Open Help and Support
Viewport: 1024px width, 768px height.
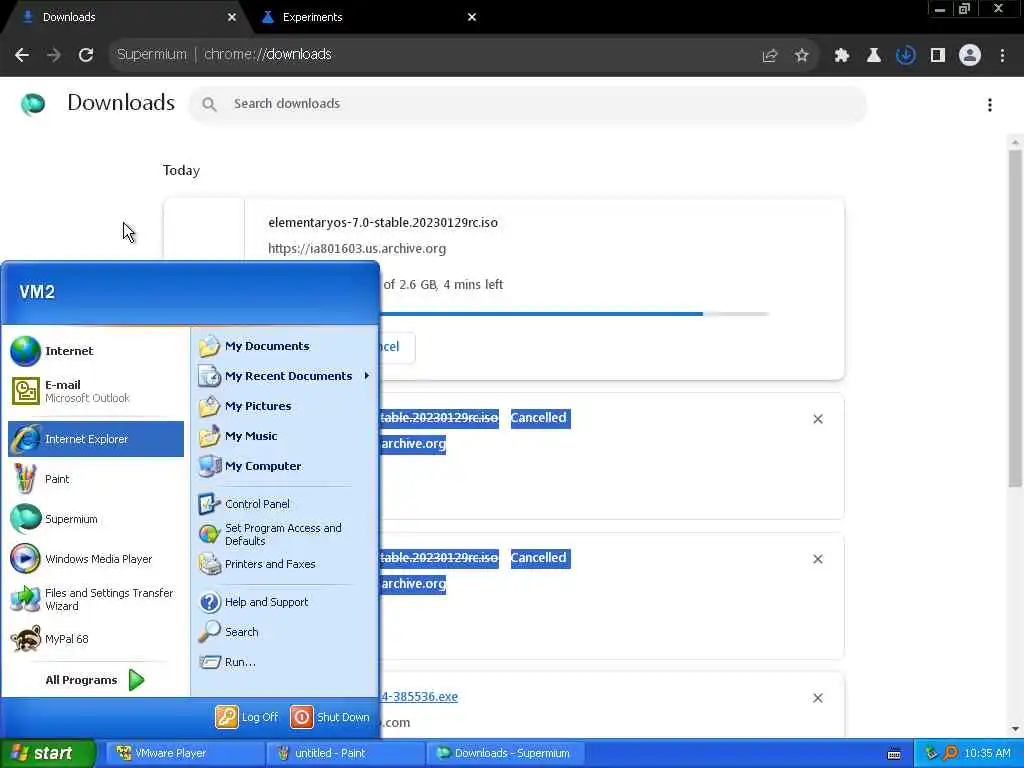click(x=284, y=602)
